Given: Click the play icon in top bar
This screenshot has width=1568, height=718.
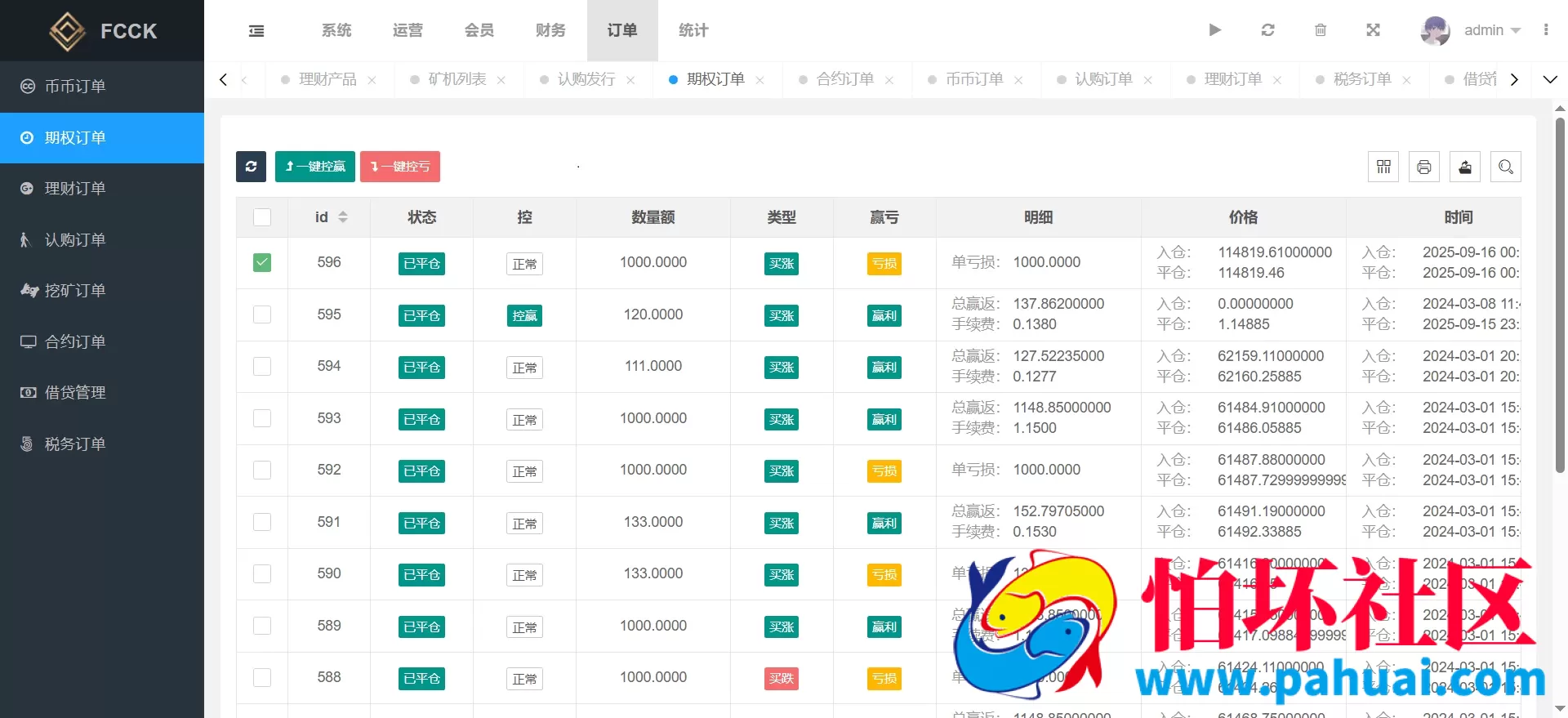Looking at the screenshot, I should (x=1214, y=30).
